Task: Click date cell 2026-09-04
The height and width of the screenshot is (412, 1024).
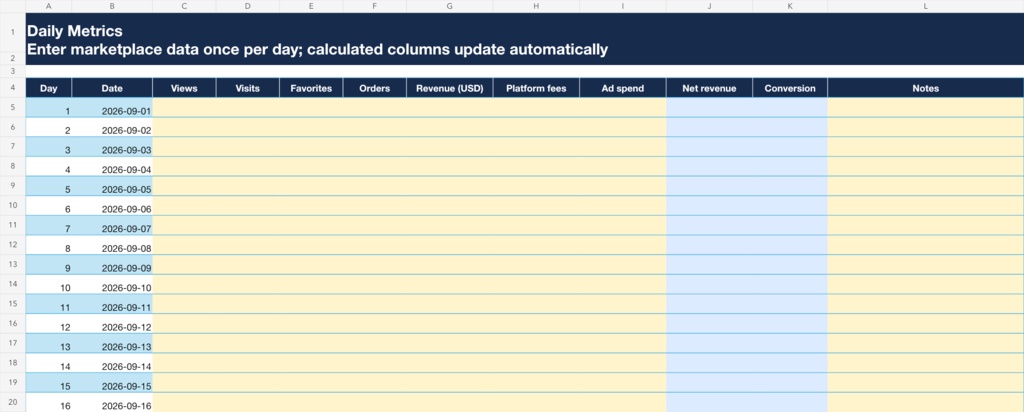Action: [x=112, y=166]
